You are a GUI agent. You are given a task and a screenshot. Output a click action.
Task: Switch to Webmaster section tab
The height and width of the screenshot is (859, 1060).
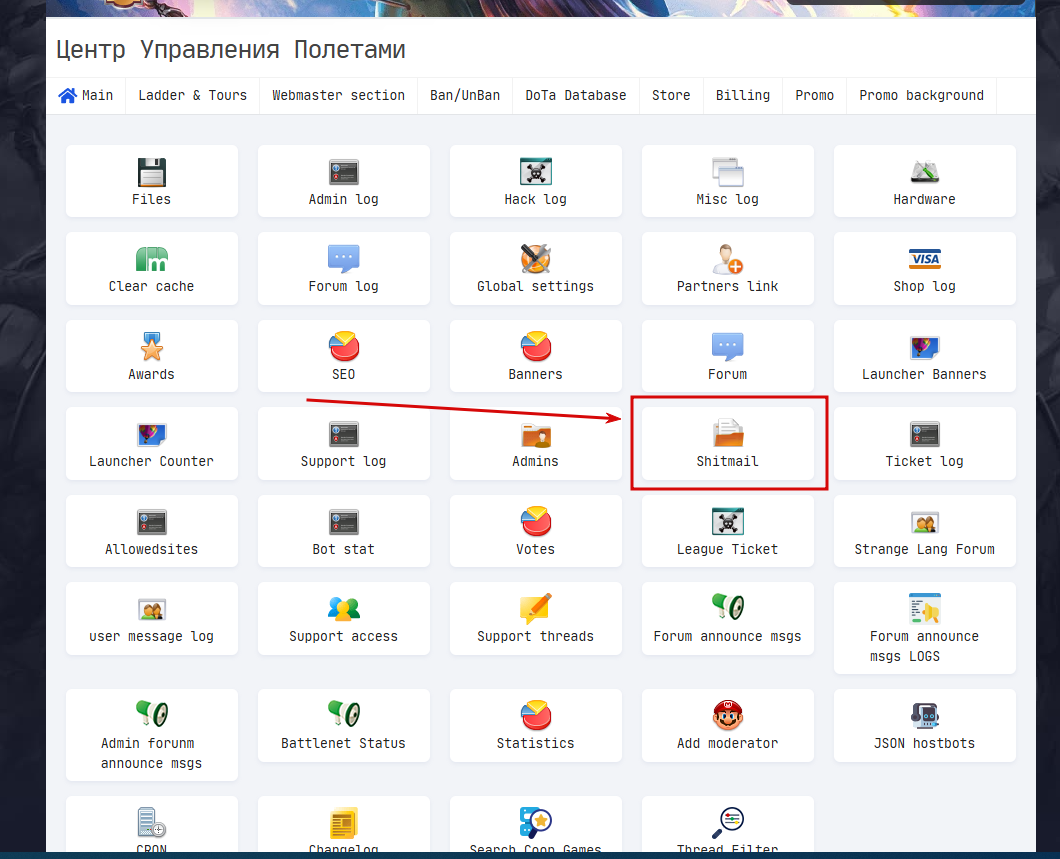tap(338, 96)
